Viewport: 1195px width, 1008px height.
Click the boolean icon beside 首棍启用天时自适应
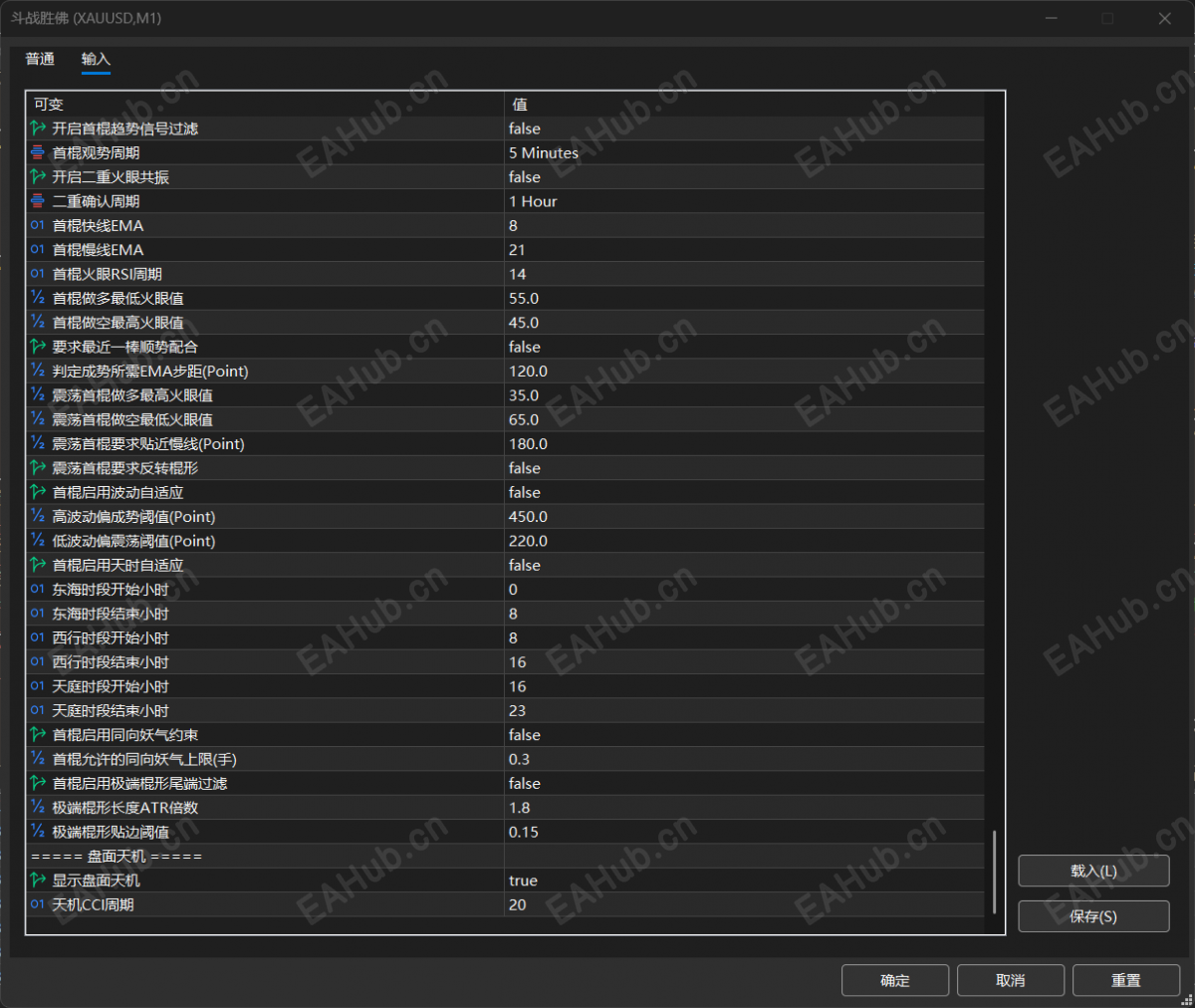click(38, 565)
